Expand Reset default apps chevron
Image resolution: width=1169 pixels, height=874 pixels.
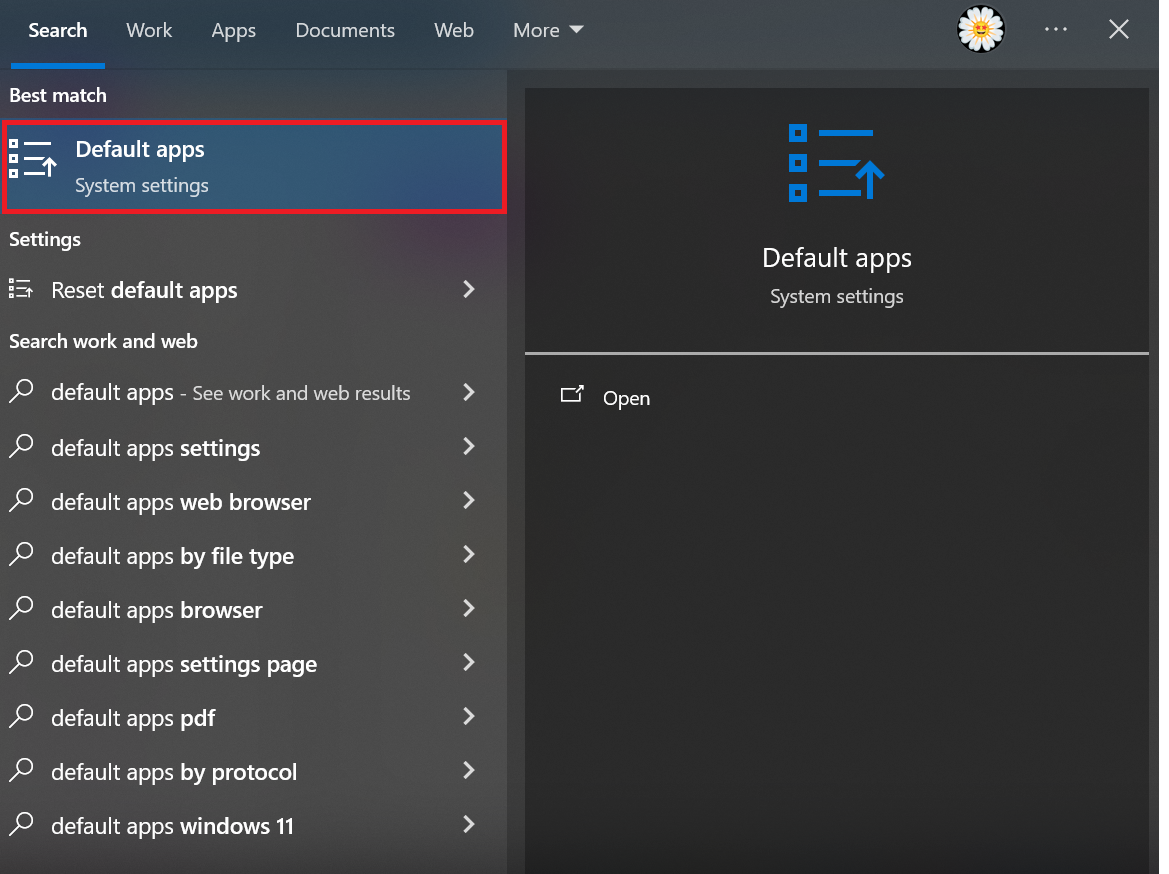[468, 289]
